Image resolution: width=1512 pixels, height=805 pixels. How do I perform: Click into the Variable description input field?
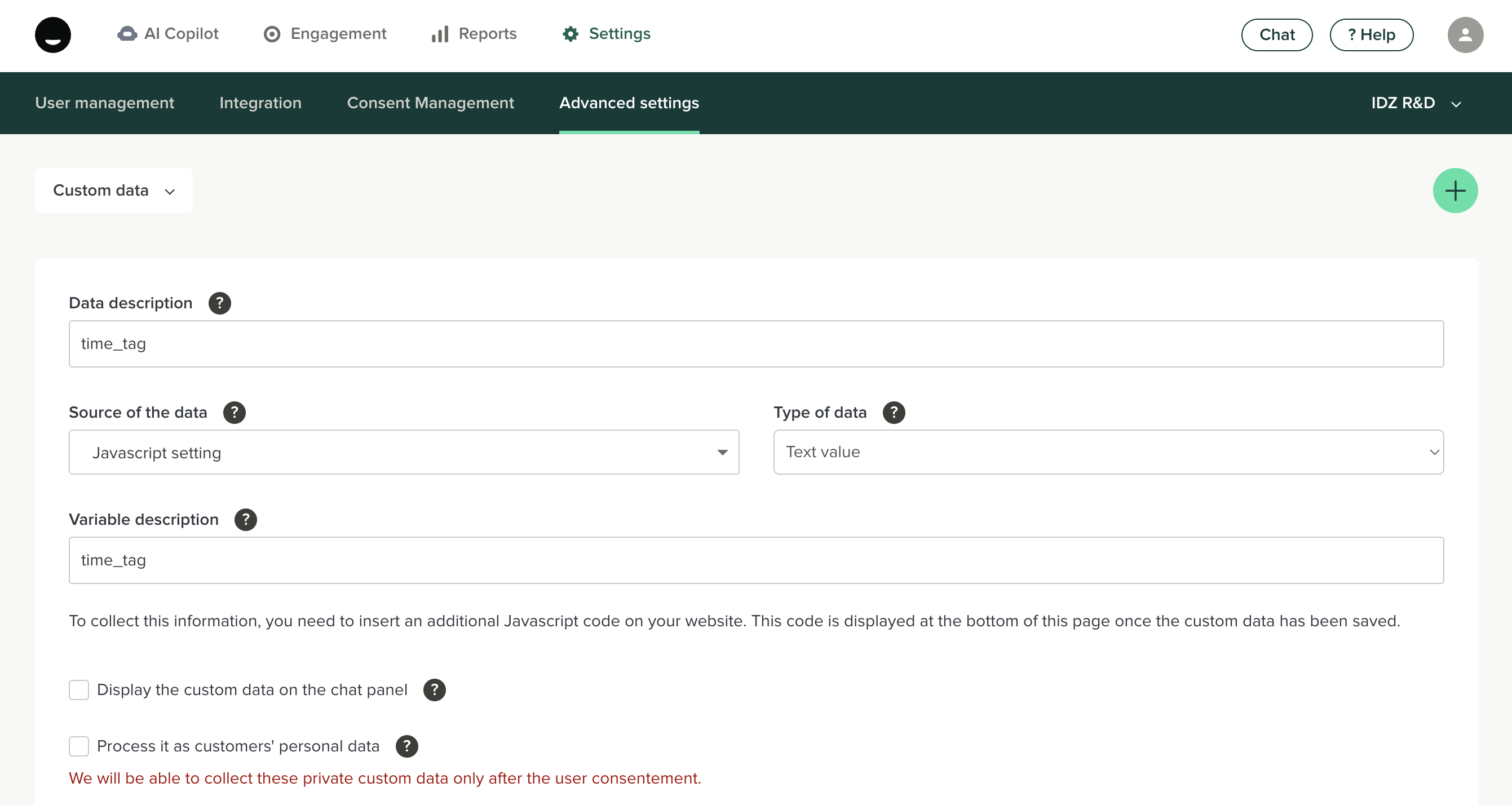(x=755, y=560)
